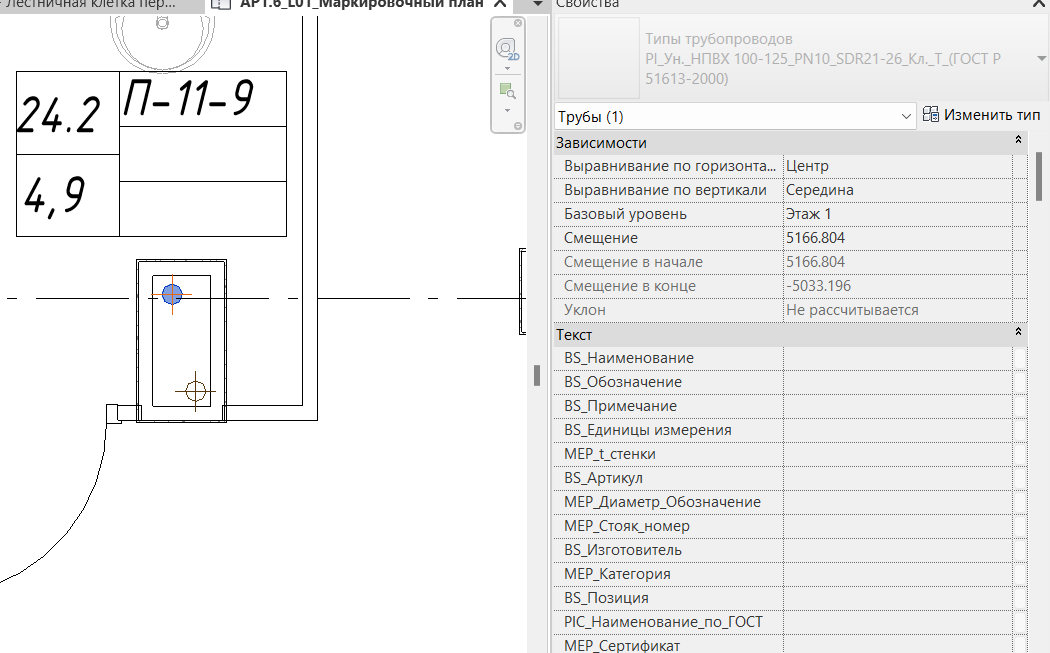
Task: Close the АР1.6_L01_Маркировочный план view tab
Action: pos(500,4)
